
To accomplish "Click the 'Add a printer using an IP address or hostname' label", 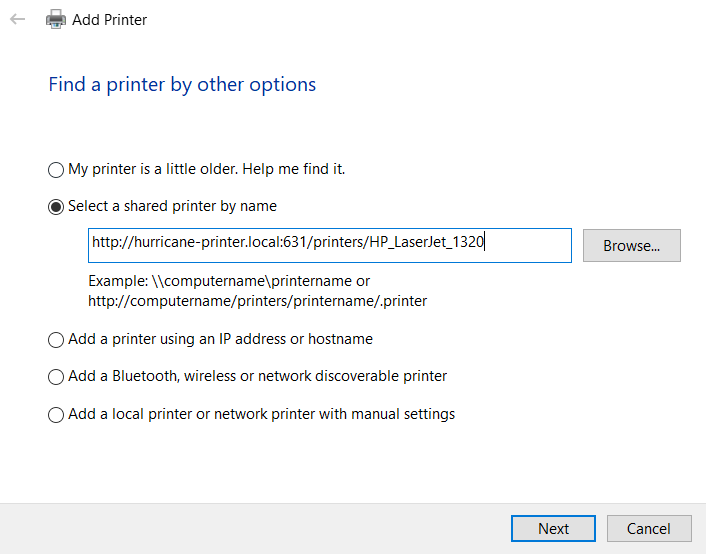I will [220, 339].
